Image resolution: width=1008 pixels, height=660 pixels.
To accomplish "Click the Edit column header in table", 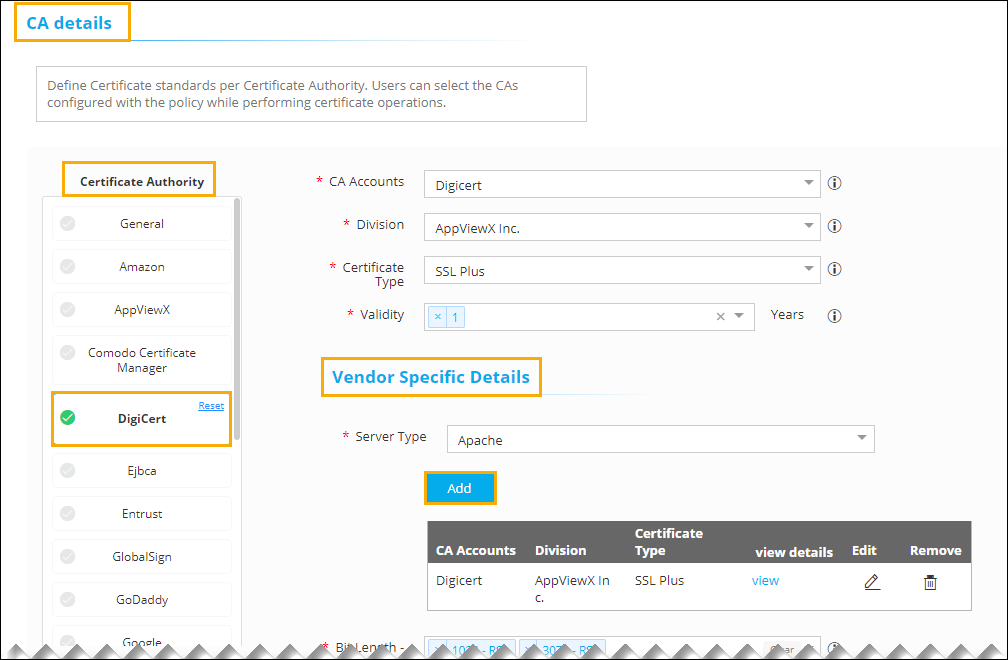I will (864, 551).
